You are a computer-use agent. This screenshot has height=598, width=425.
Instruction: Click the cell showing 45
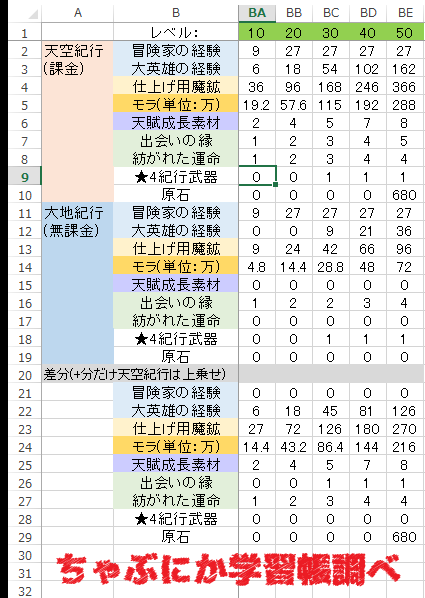[x=331, y=411]
